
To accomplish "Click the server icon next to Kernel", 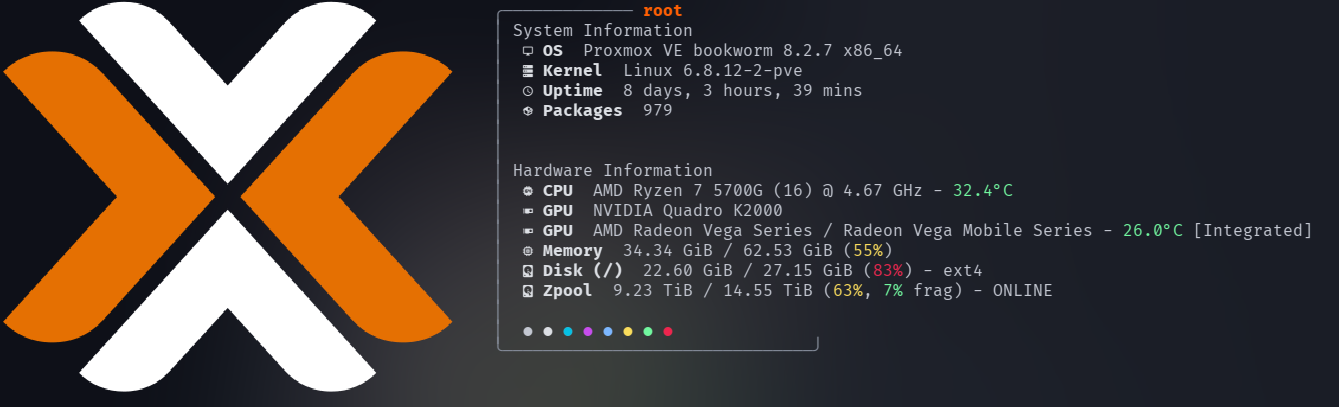I will (528, 71).
